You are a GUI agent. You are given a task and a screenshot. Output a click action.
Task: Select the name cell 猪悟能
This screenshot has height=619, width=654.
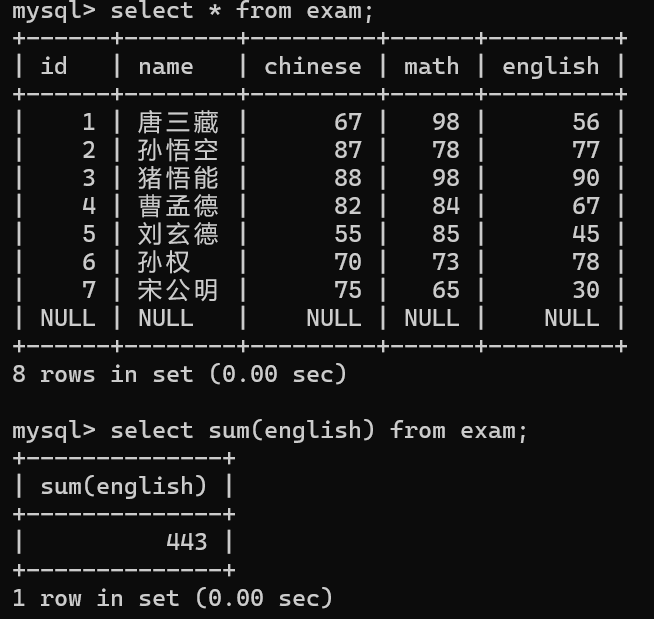pos(178,178)
